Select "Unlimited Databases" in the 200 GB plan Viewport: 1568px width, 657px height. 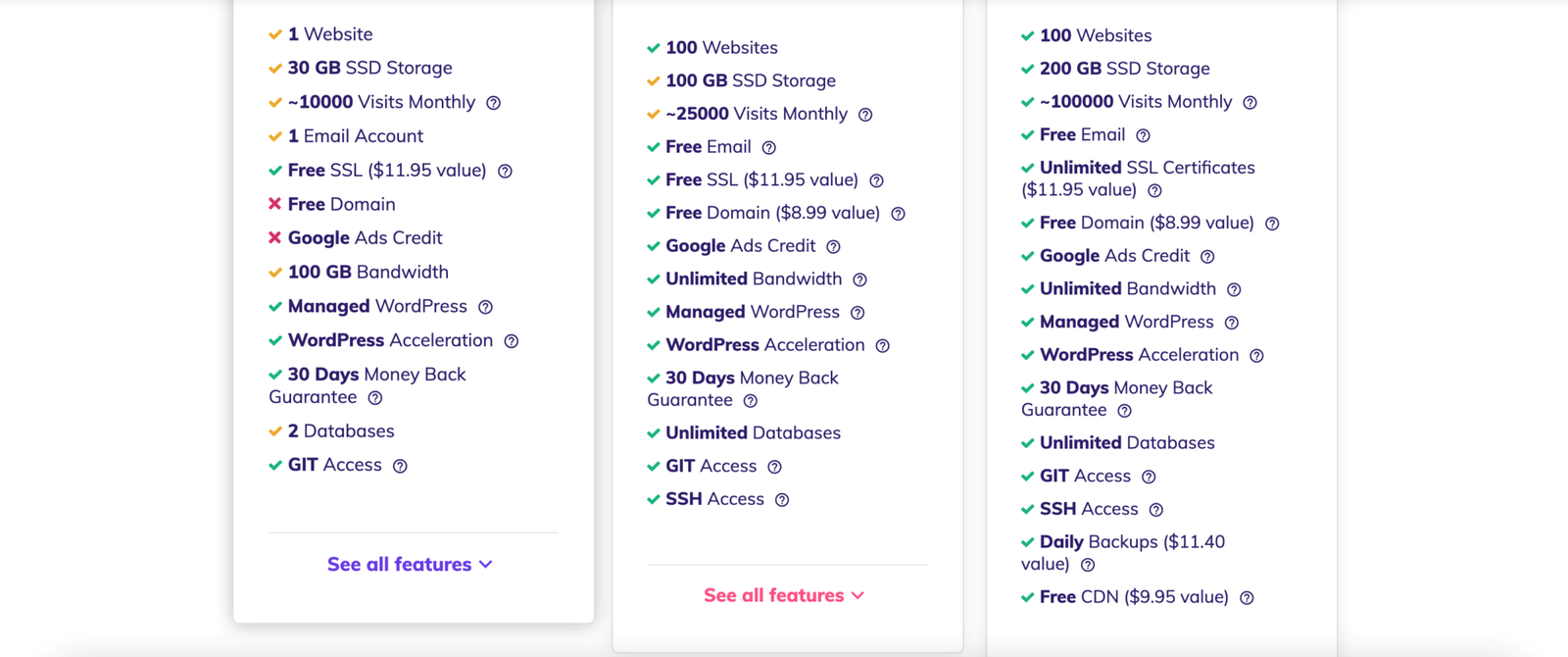click(1127, 443)
